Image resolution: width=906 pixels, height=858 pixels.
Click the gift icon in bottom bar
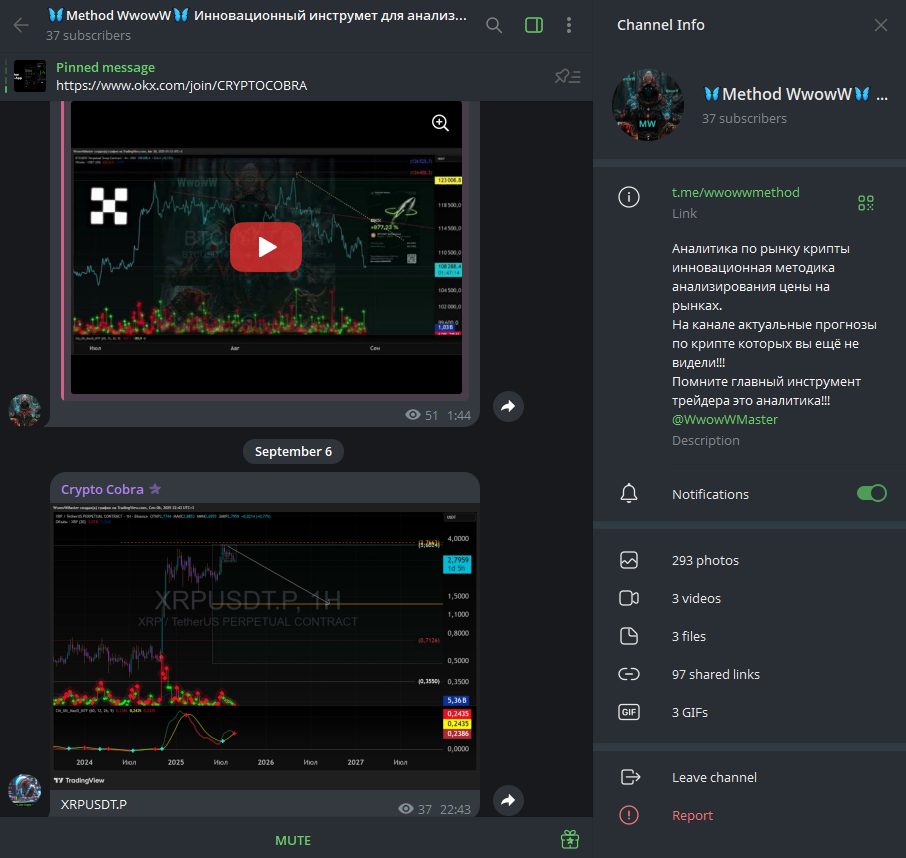570,839
